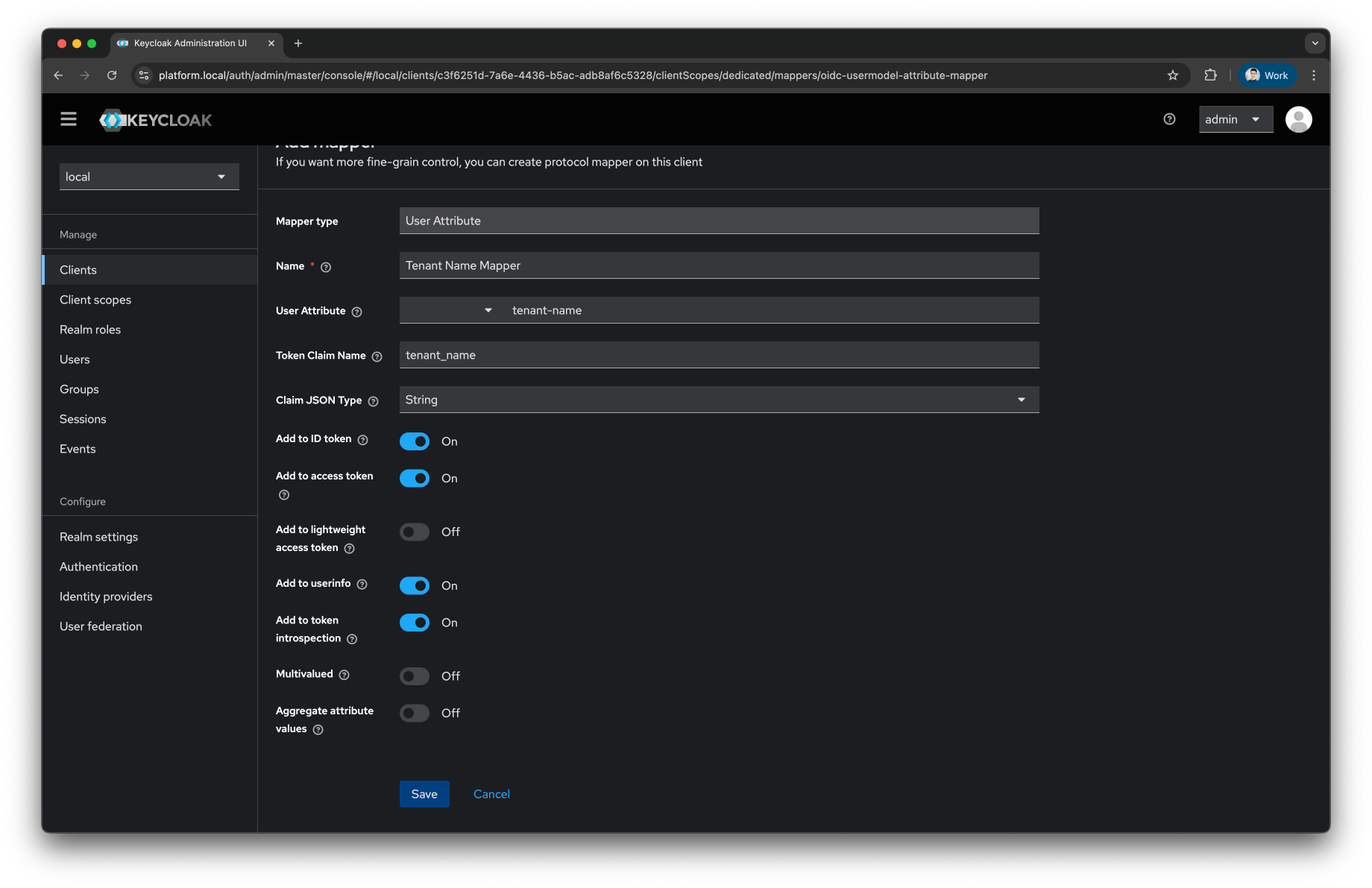Open the help question-mark icon in header

click(1168, 119)
